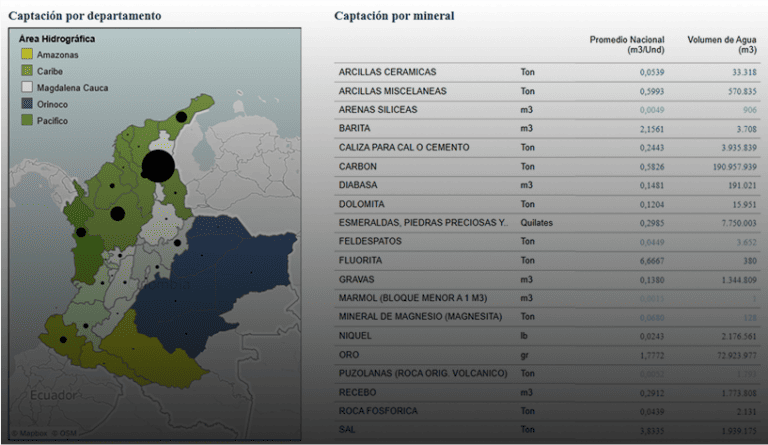Click the 190.957.939 water volume value
The width and height of the screenshot is (768, 445).
[725, 166]
